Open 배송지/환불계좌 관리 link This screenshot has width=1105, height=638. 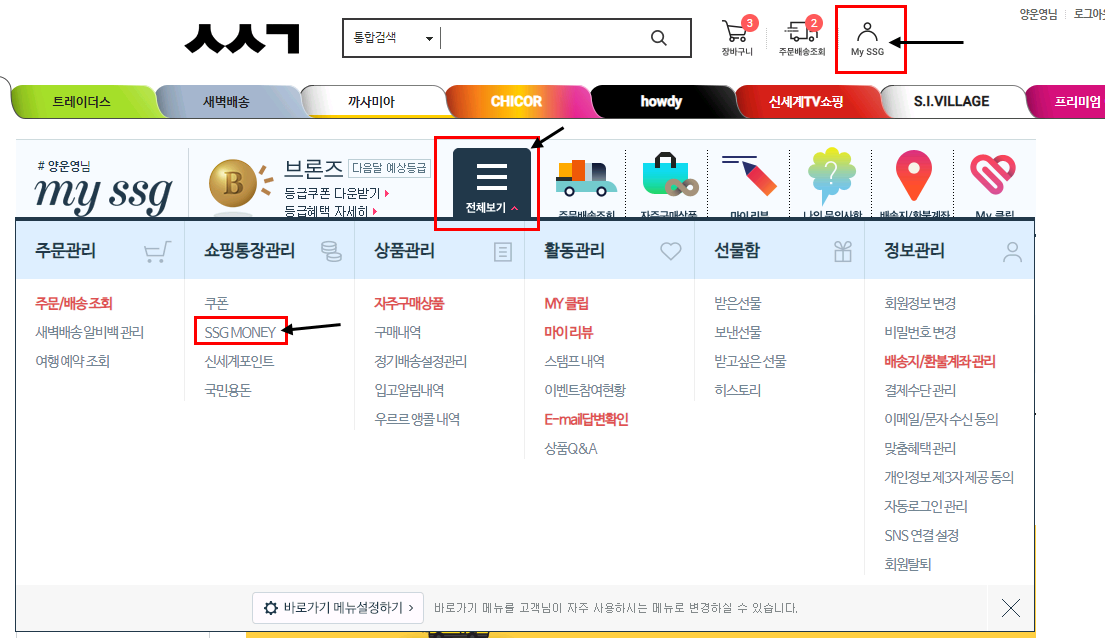coord(940,361)
